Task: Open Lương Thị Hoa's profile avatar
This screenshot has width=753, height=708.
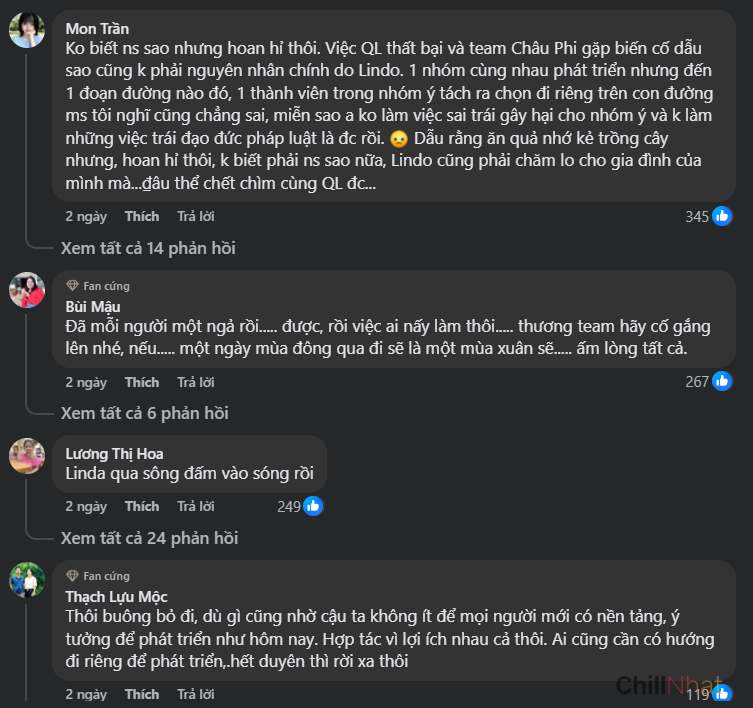Action: pyautogui.click(x=27, y=456)
